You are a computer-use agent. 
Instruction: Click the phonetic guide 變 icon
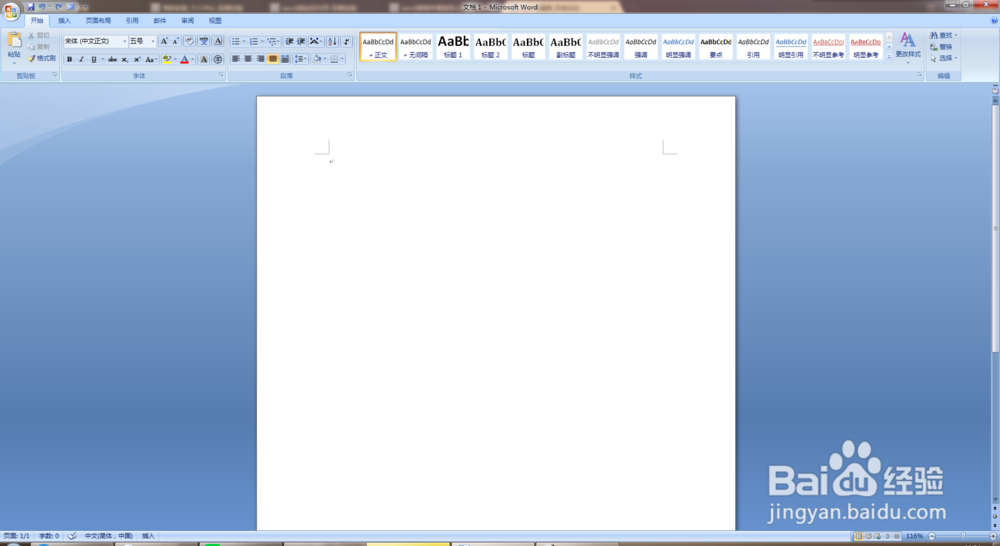[203, 41]
